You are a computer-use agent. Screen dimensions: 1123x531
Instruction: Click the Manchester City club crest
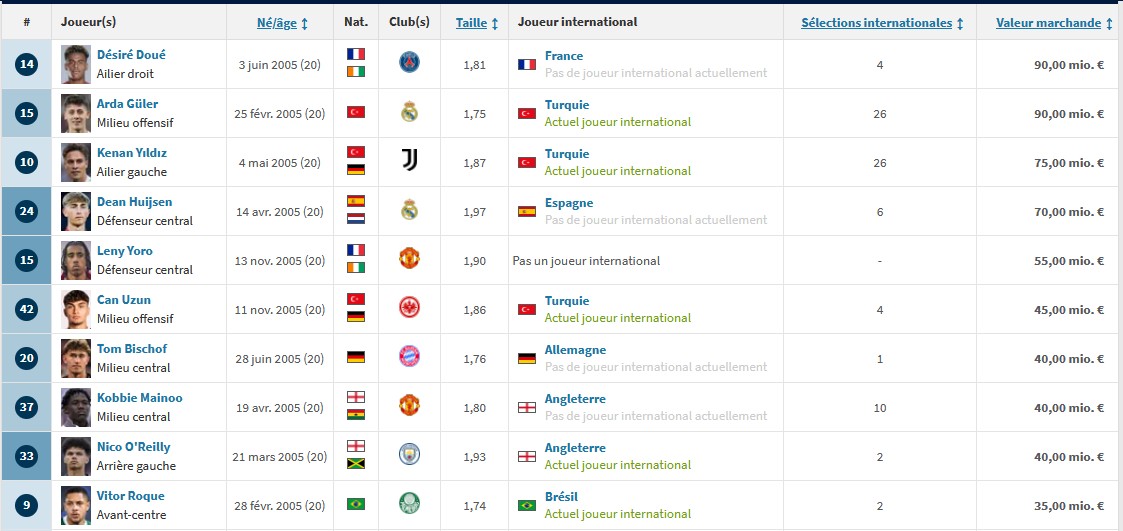point(409,455)
